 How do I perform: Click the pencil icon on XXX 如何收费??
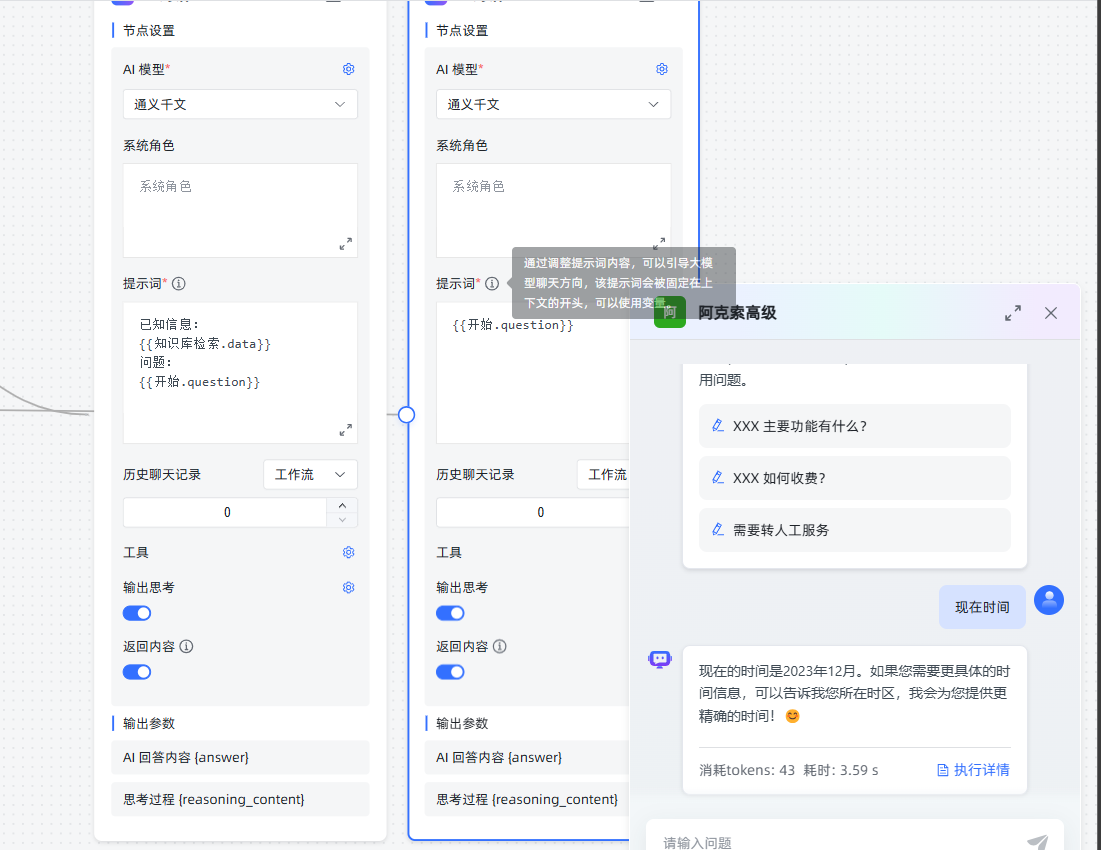[718, 477]
